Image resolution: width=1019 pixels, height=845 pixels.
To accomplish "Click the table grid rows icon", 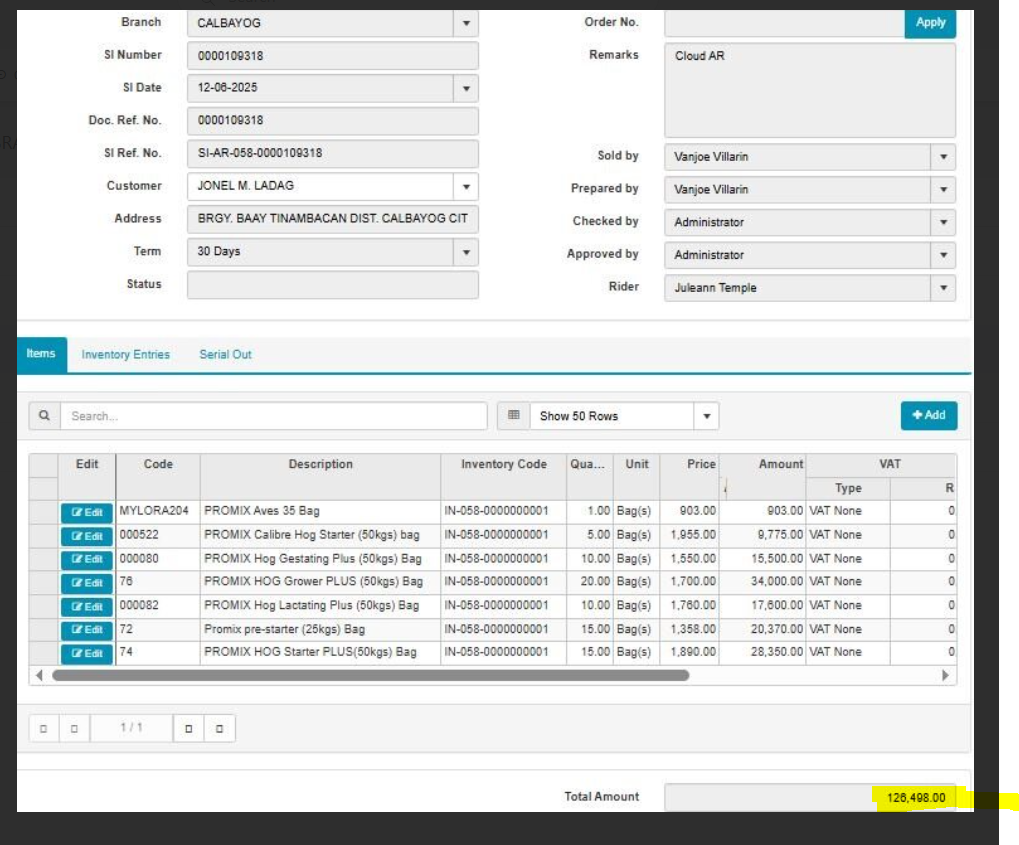I will 514,416.
